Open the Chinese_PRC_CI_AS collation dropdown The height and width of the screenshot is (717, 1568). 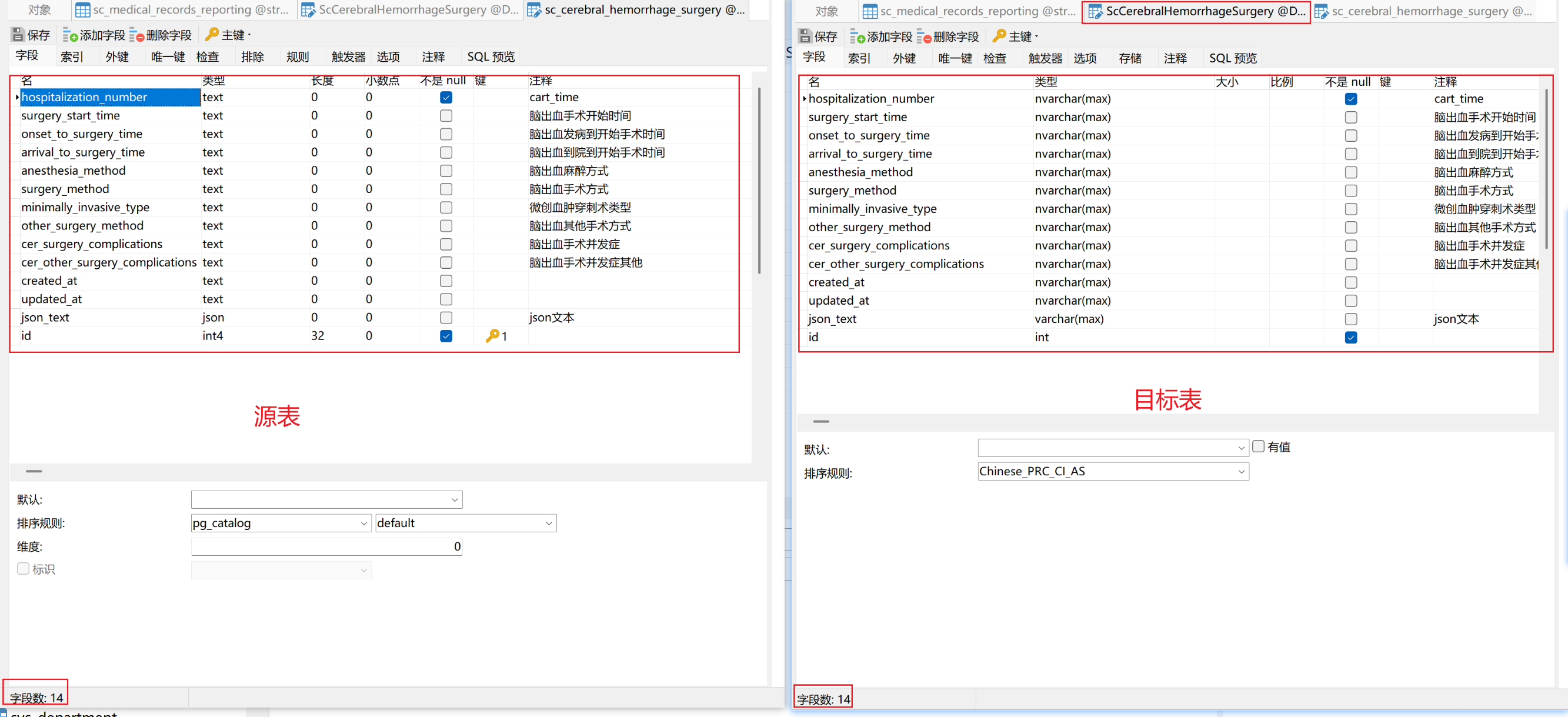1113,472
